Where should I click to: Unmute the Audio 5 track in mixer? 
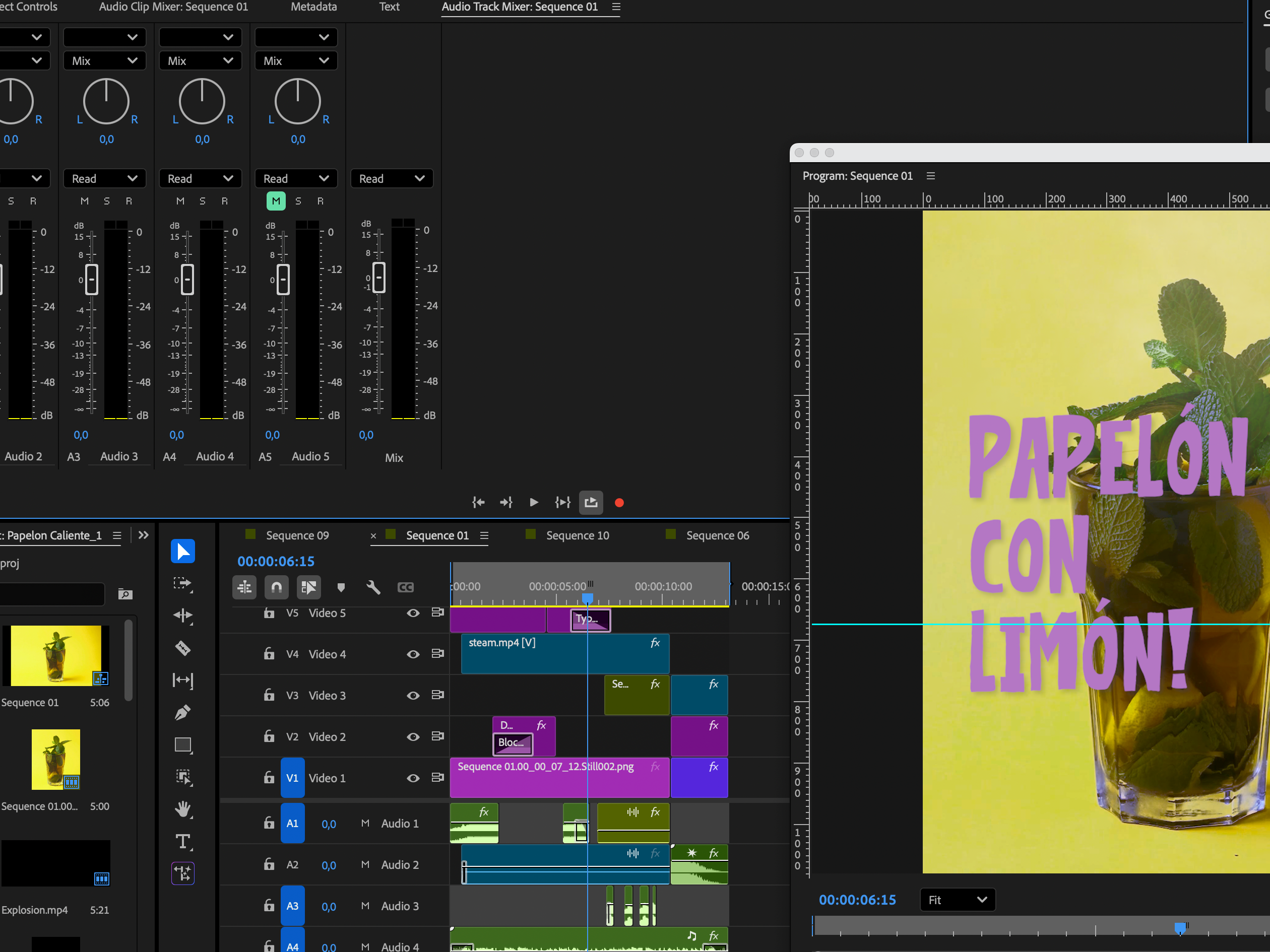point(276,201)
